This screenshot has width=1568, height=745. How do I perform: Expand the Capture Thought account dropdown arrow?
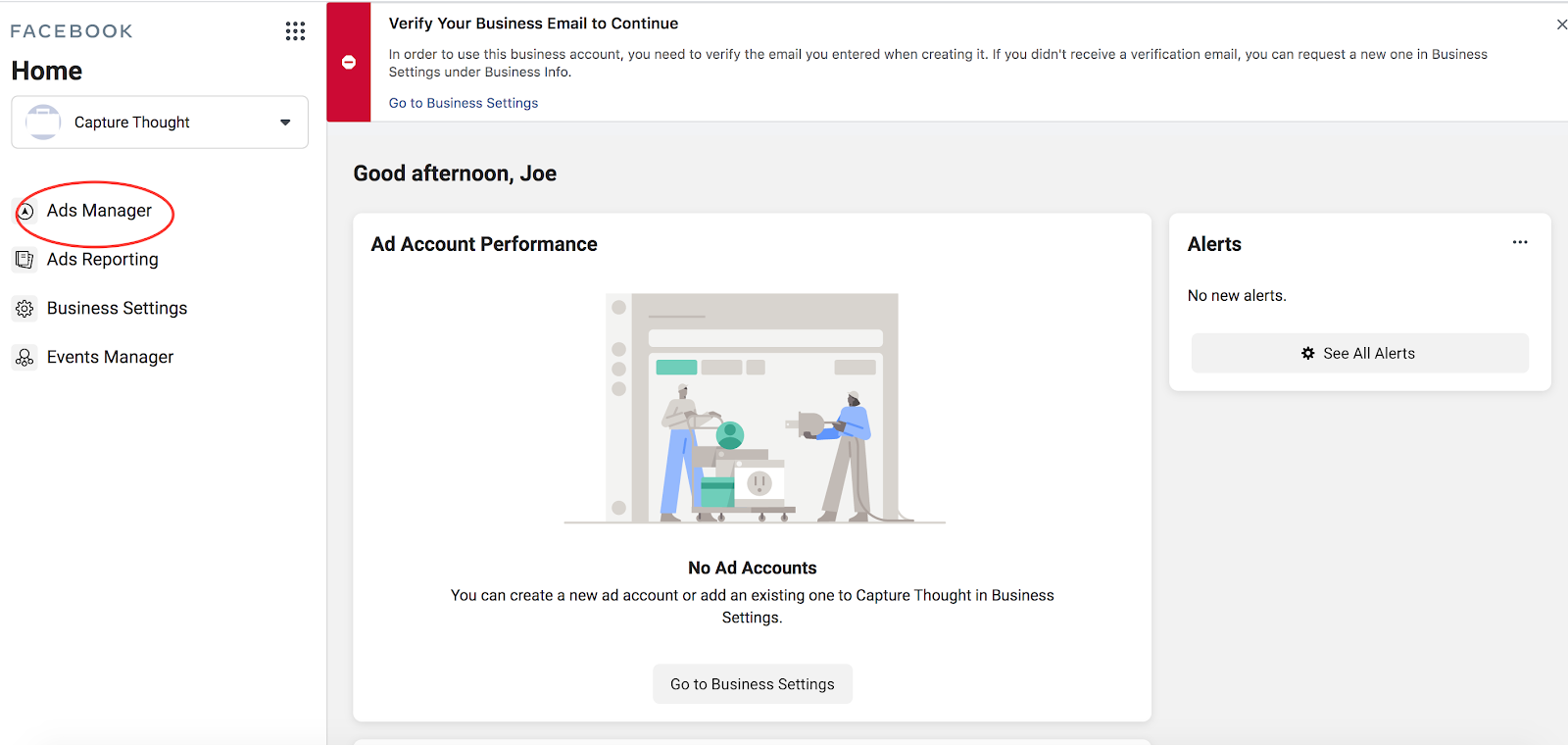pyautogui.click(x=285, y=123)
